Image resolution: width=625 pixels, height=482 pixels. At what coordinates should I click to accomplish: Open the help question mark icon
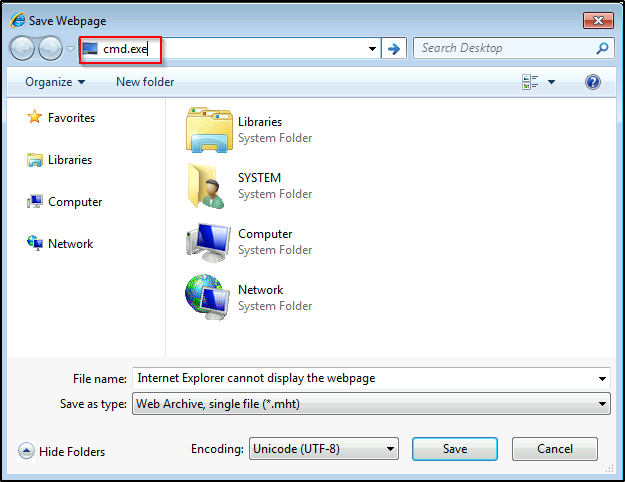point(593,82)
